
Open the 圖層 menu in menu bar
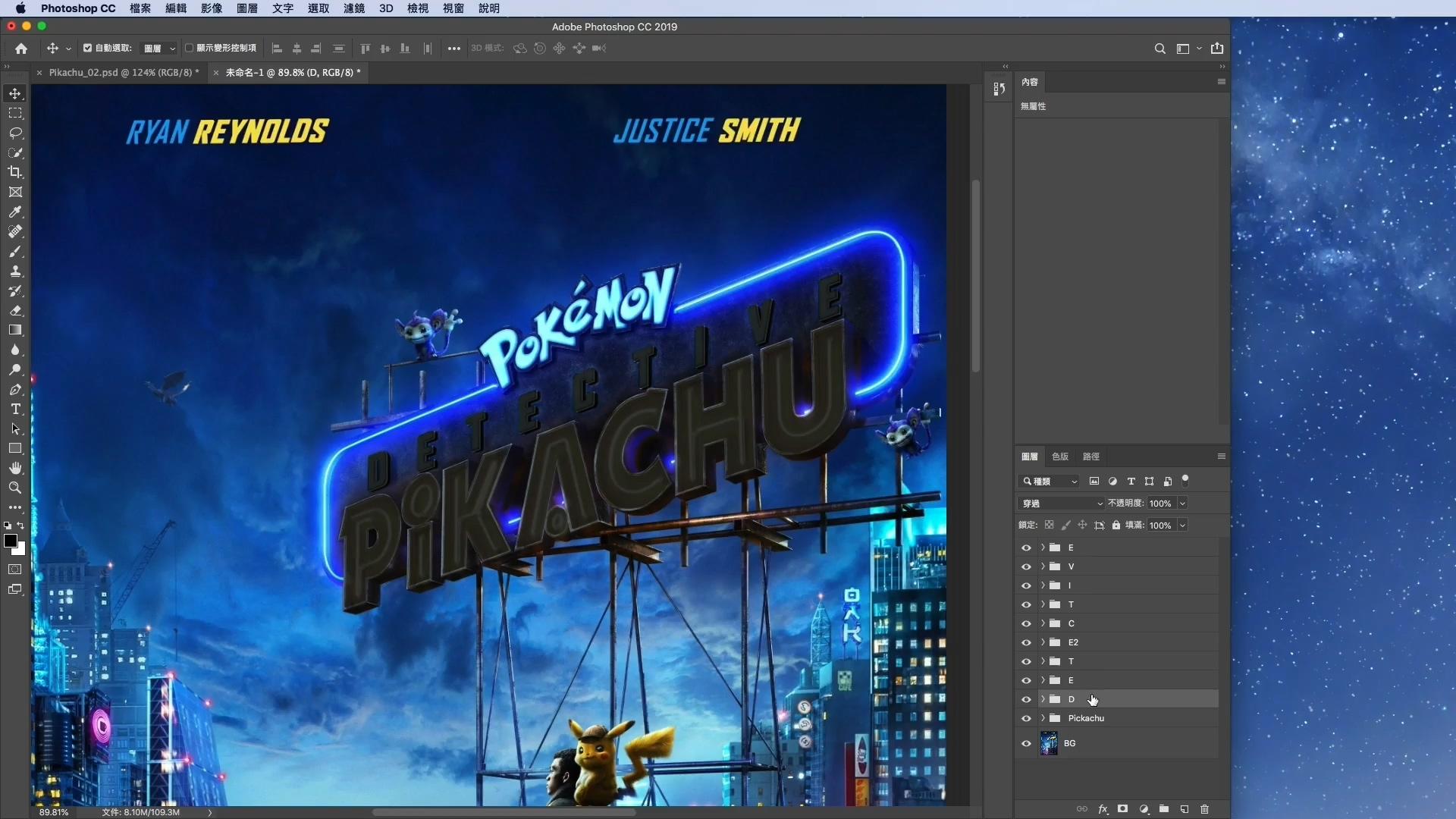tap(247, 8)
